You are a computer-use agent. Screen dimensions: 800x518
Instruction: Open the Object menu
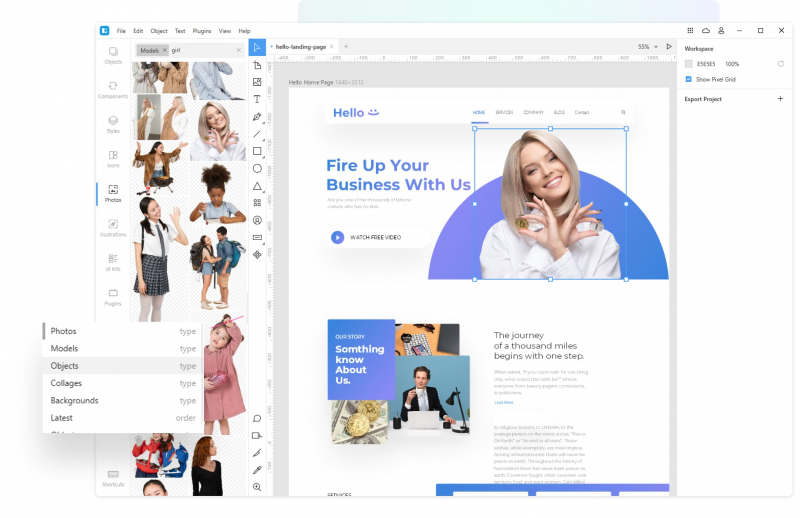(159, 31)
